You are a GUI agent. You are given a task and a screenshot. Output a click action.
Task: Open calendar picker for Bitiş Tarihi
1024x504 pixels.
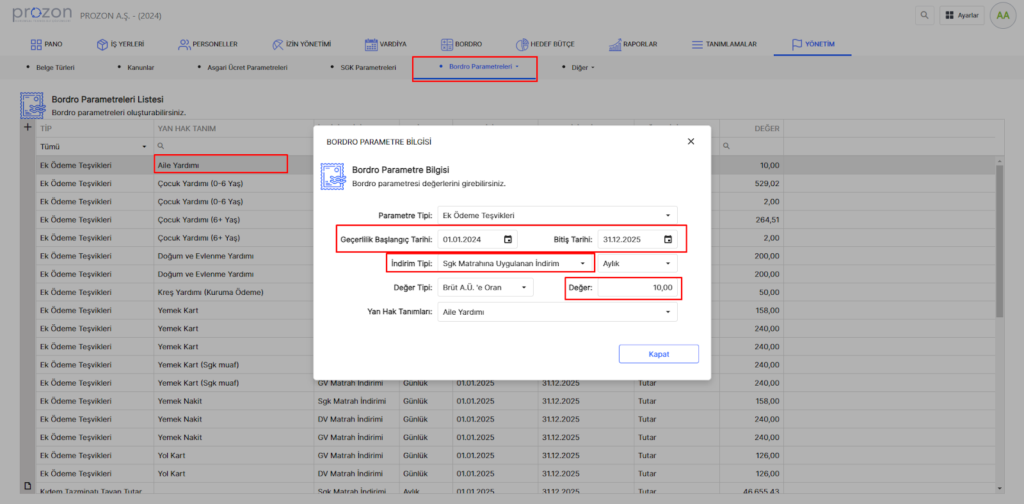pyautogui.click(x=668, y=240)
